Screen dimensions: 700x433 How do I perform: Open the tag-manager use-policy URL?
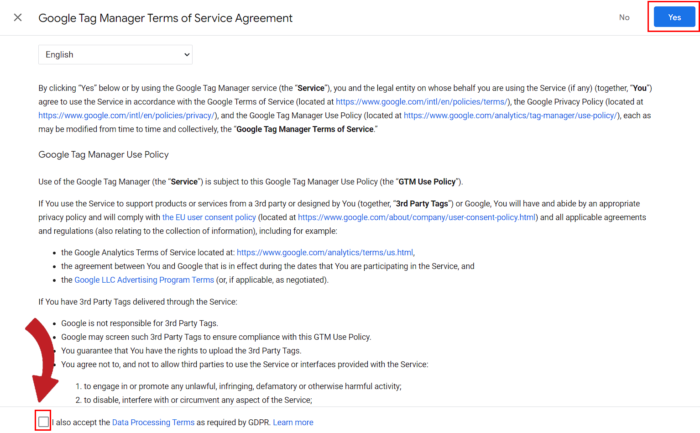[x=510, y=116]
